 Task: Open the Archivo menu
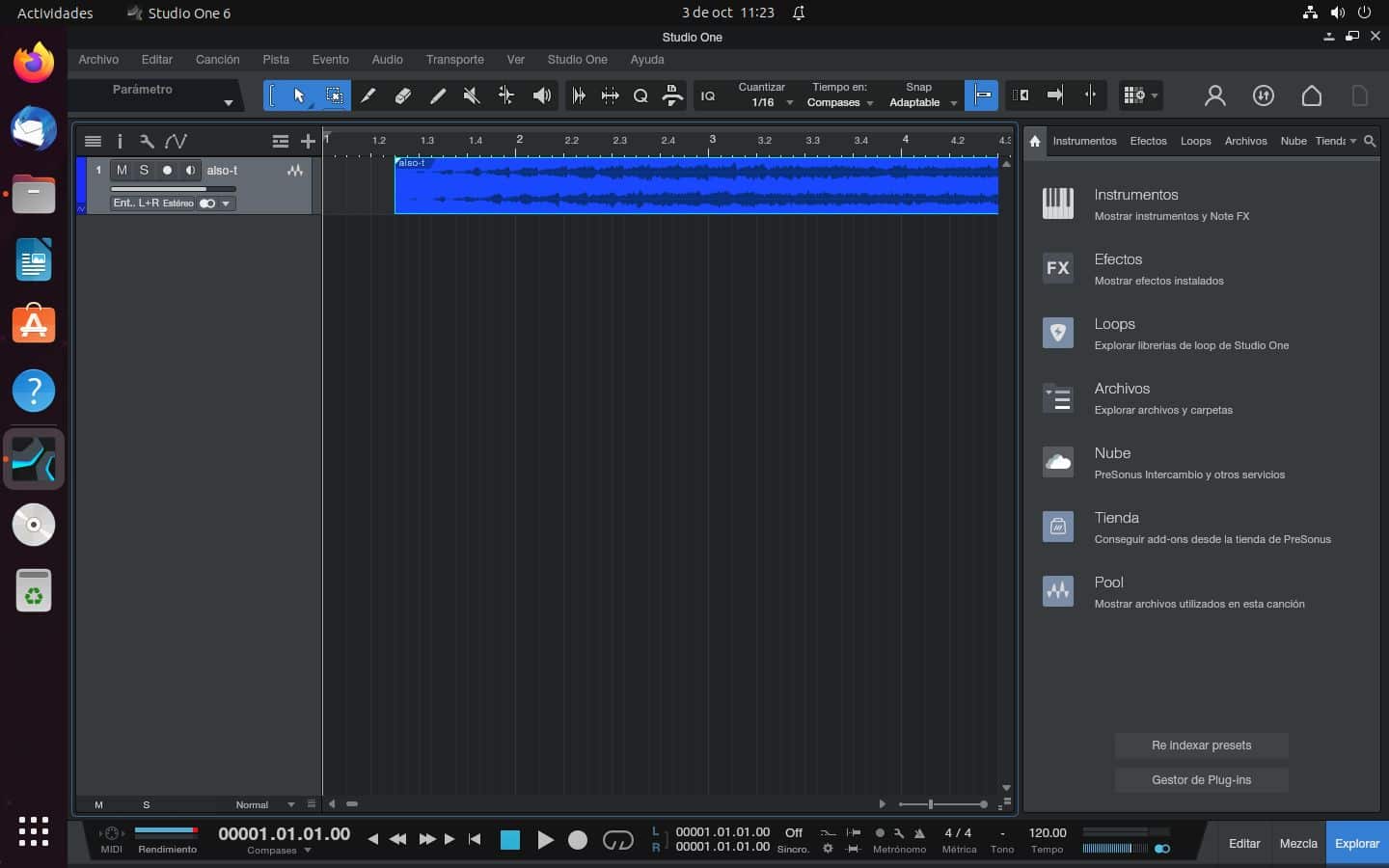[98, 60]
